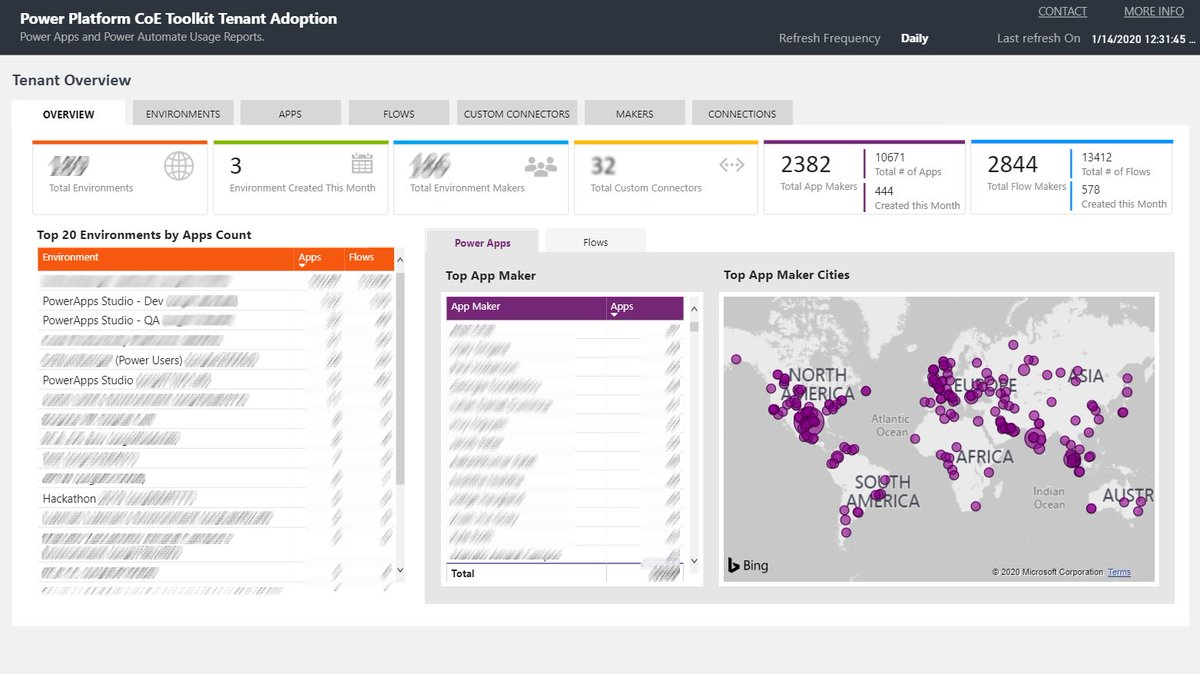Viewport: 1200px width, 674px height.
Task: Click the 2382 Total App Makers value
Action: point(806,165)
